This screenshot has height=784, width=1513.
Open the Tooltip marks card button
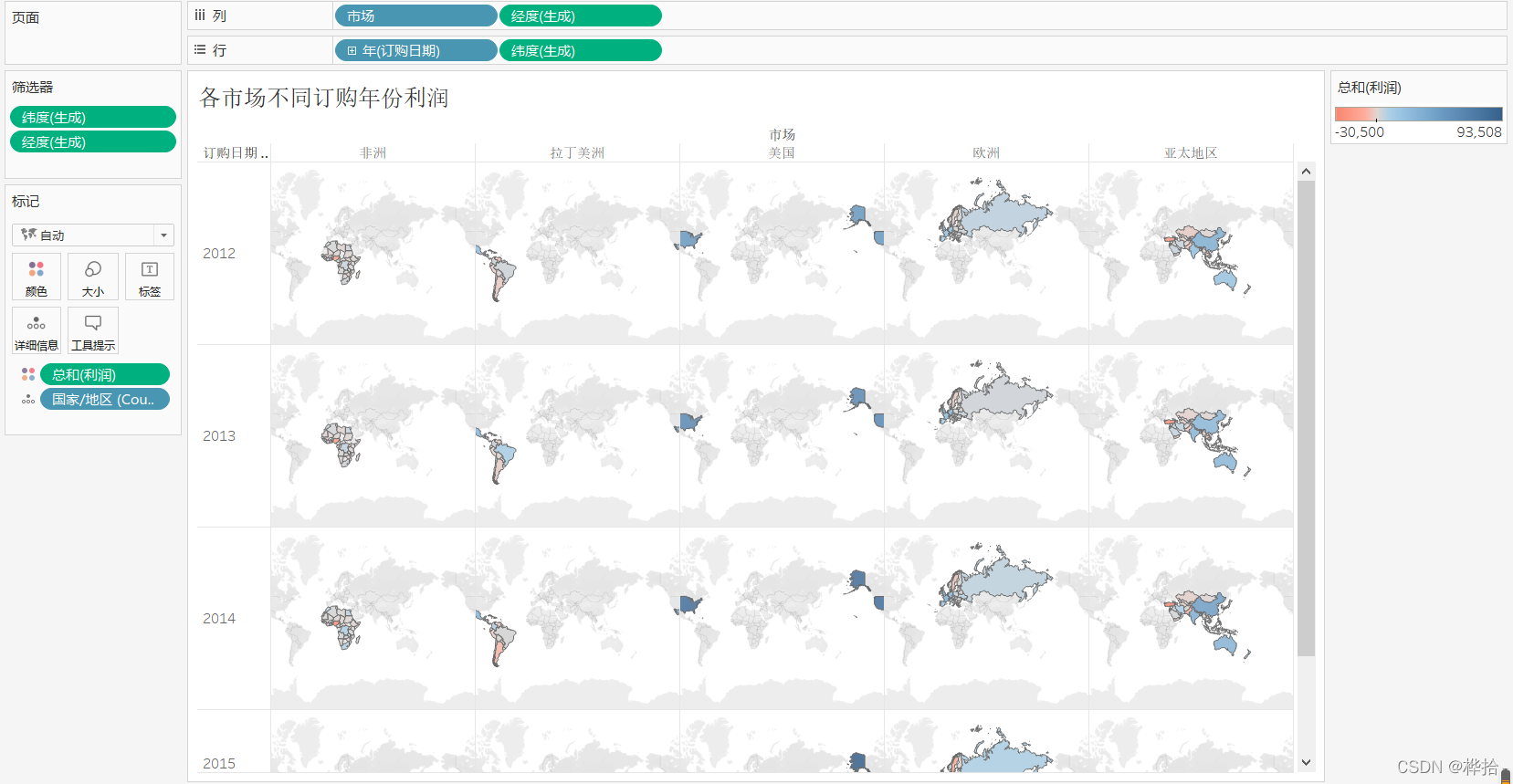point(93,330)
